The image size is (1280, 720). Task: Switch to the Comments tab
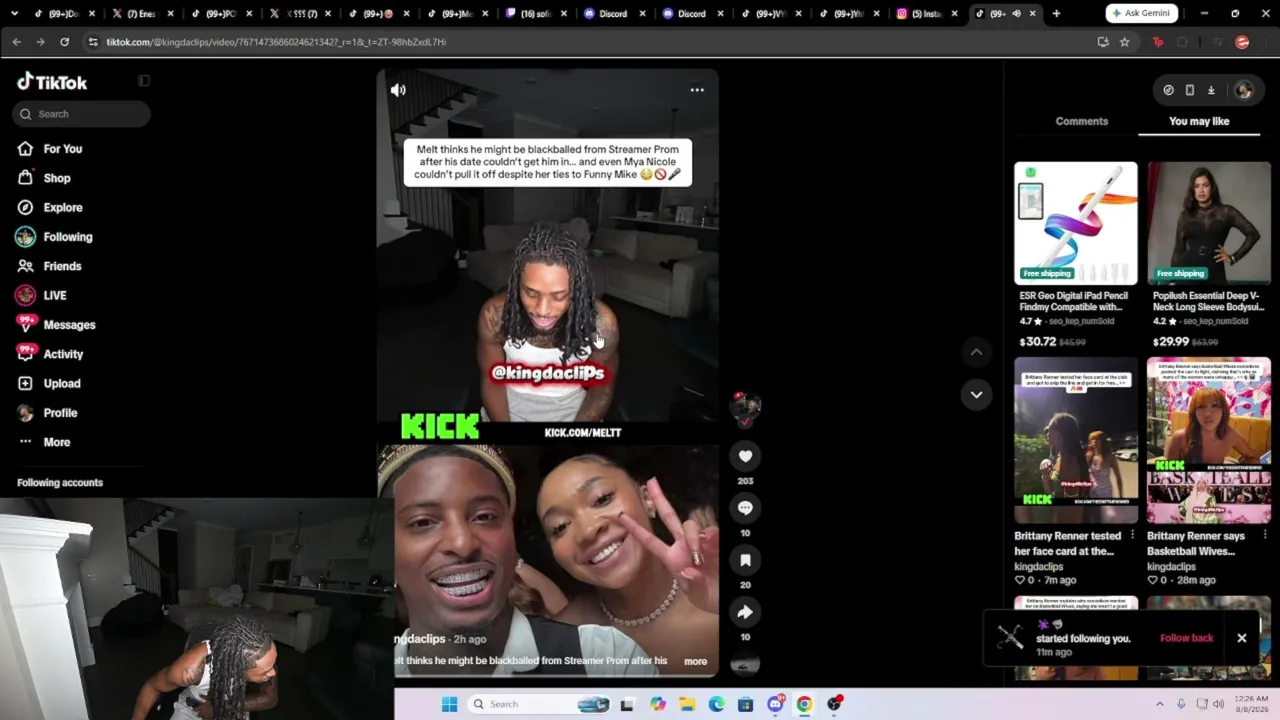point(1082,121)
